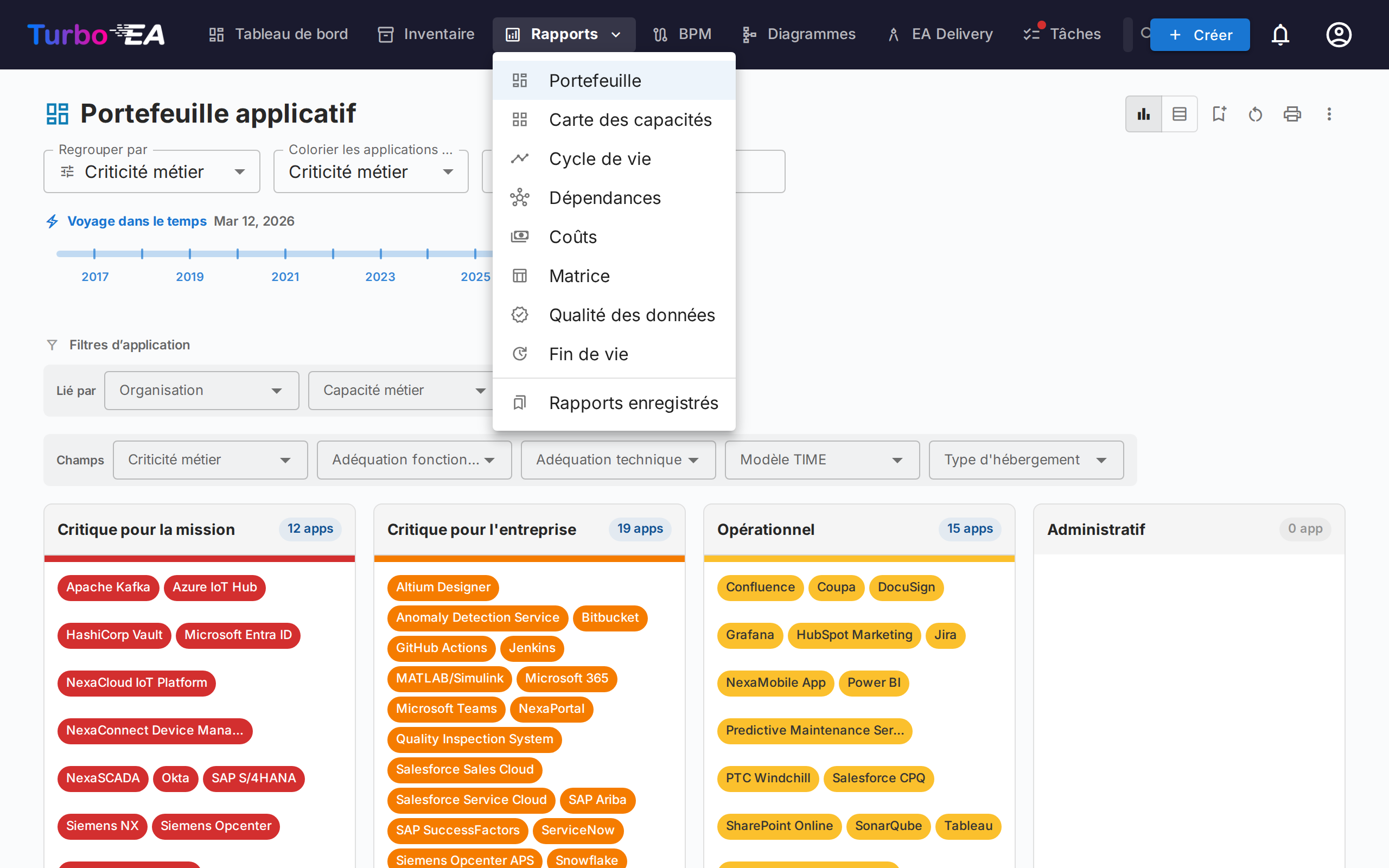This screenshot has width=1389, height=868.
Task: Open the Tâches navigation item
Action: 1062,34
